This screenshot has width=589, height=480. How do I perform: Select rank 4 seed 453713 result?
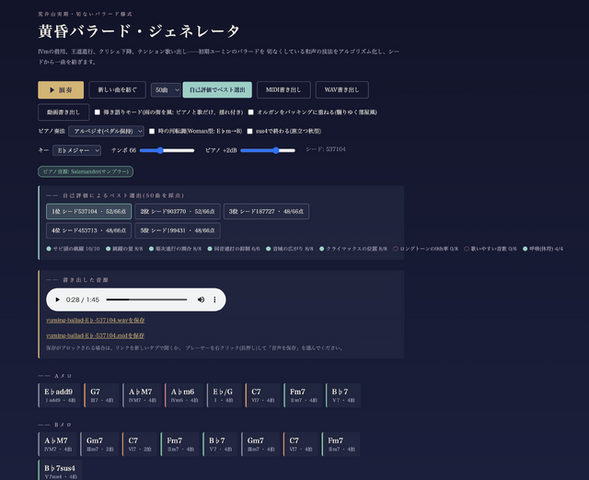tap(89, 231)
